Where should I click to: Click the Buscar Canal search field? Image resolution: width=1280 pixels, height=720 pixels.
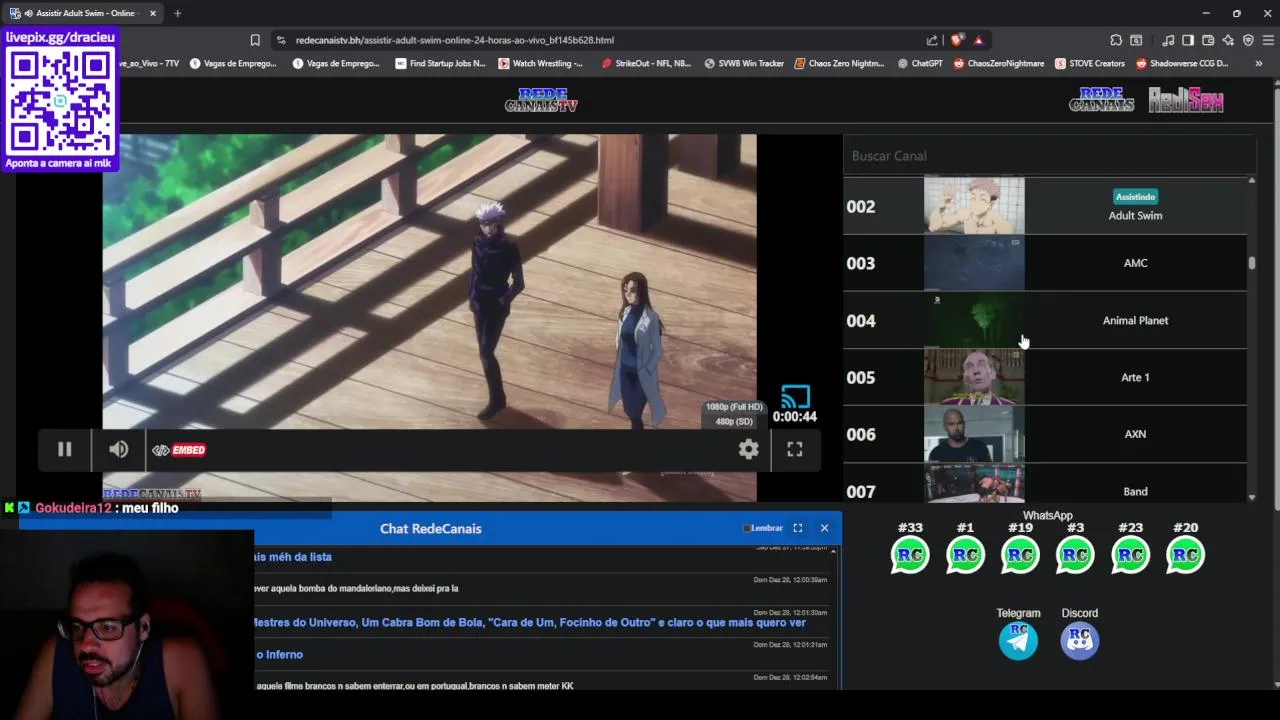pos(1049,156)
